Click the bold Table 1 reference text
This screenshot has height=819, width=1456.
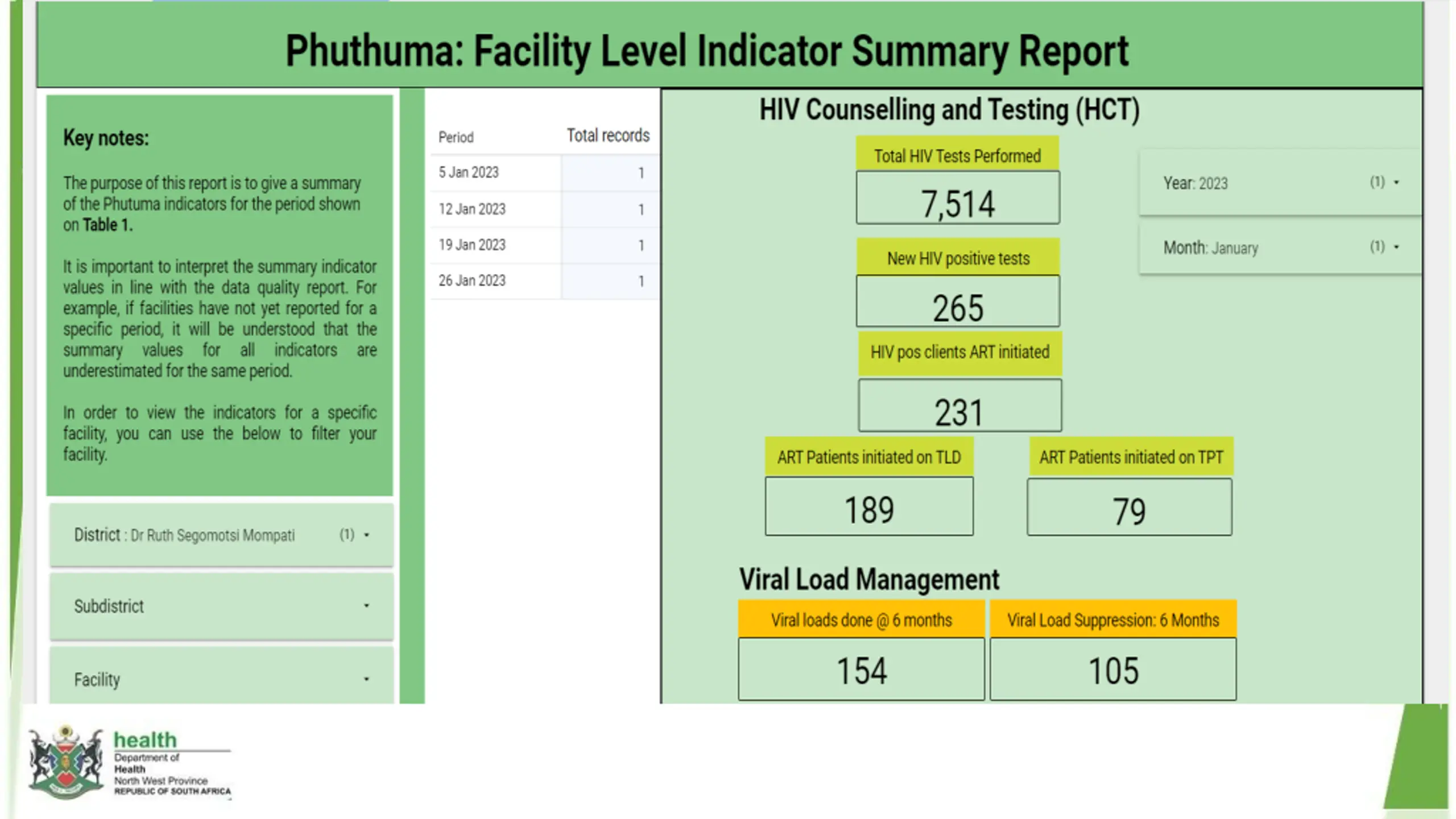coord(107,225)
